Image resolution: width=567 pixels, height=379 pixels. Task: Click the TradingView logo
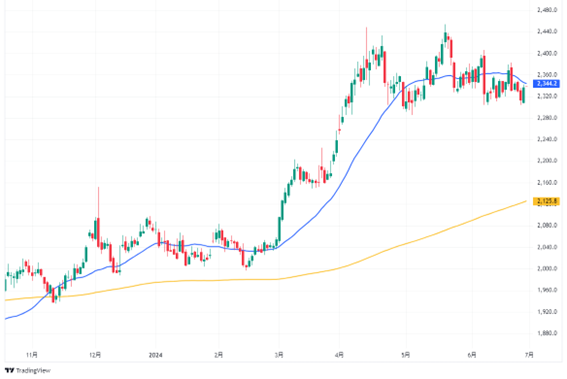pos(28,370)
